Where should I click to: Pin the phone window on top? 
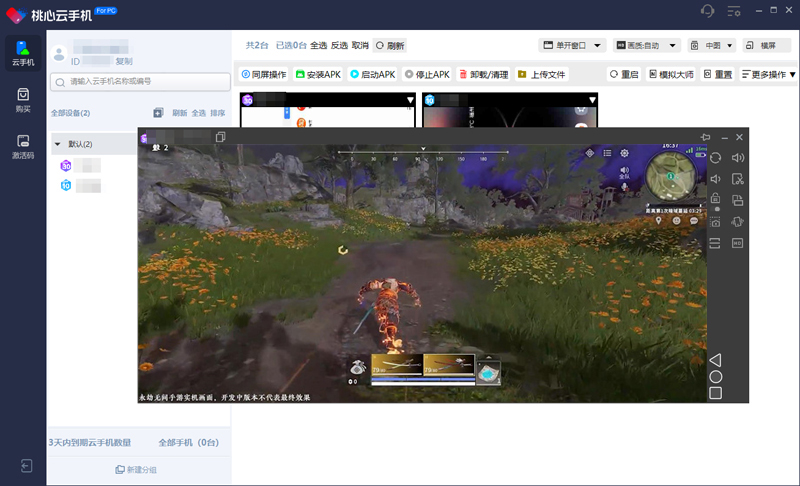tap(706, 137)
